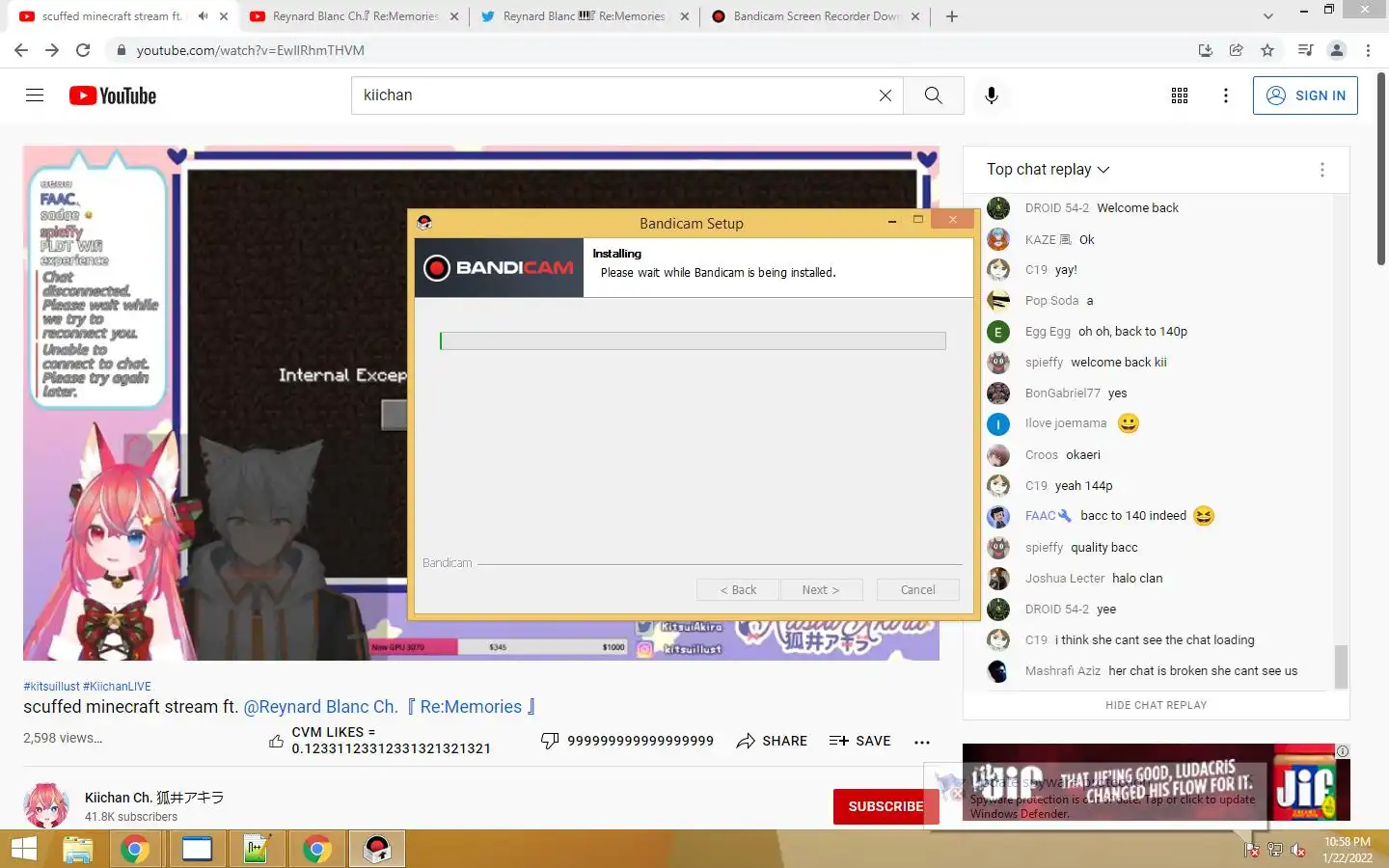Clear the kiichan search text

(885, 95)
